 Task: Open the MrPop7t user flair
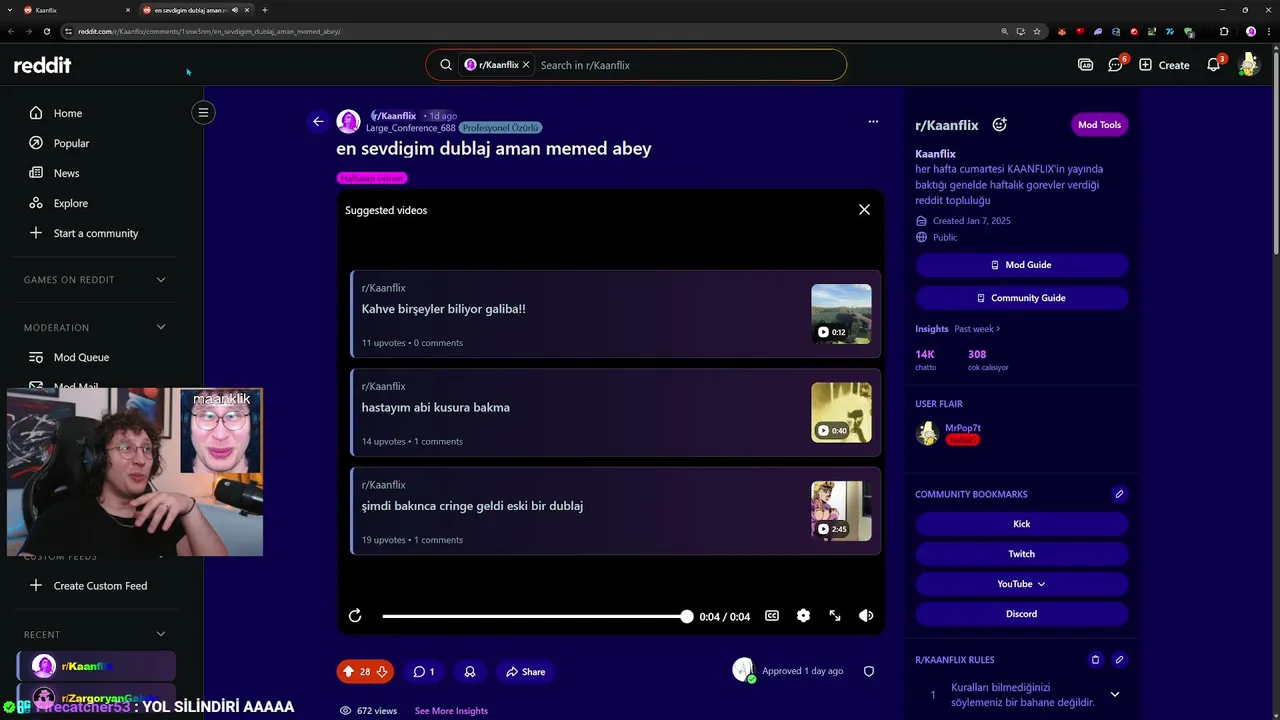(x=963, y=440)
